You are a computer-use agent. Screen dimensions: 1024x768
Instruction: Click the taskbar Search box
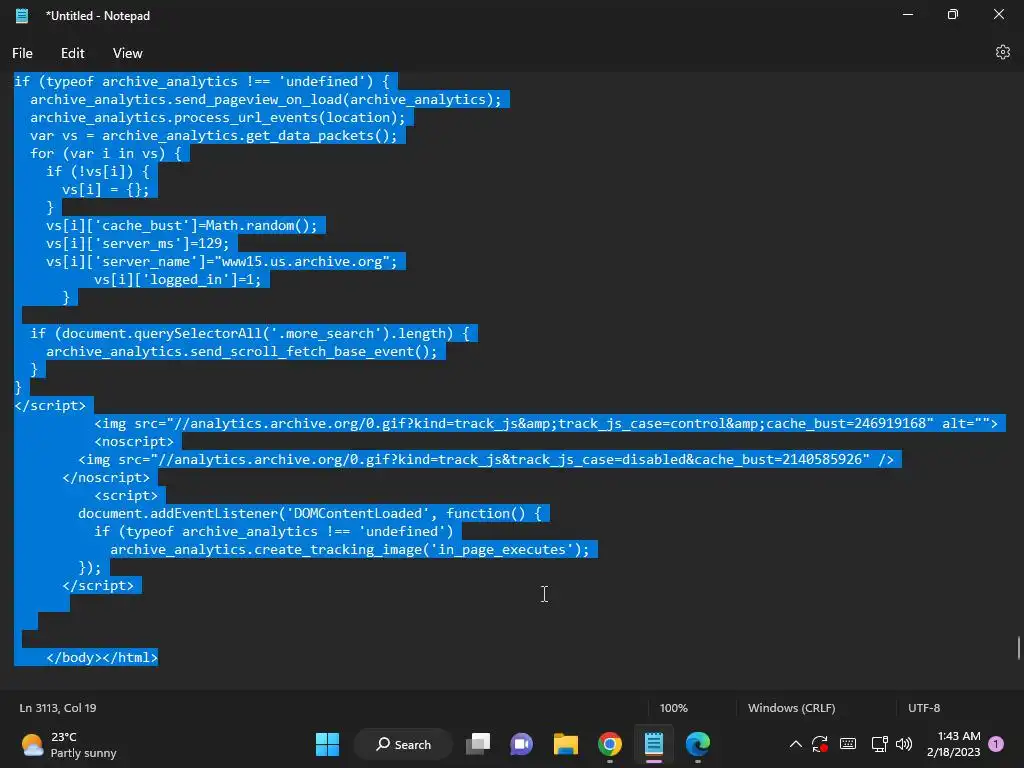click(404, 744)
